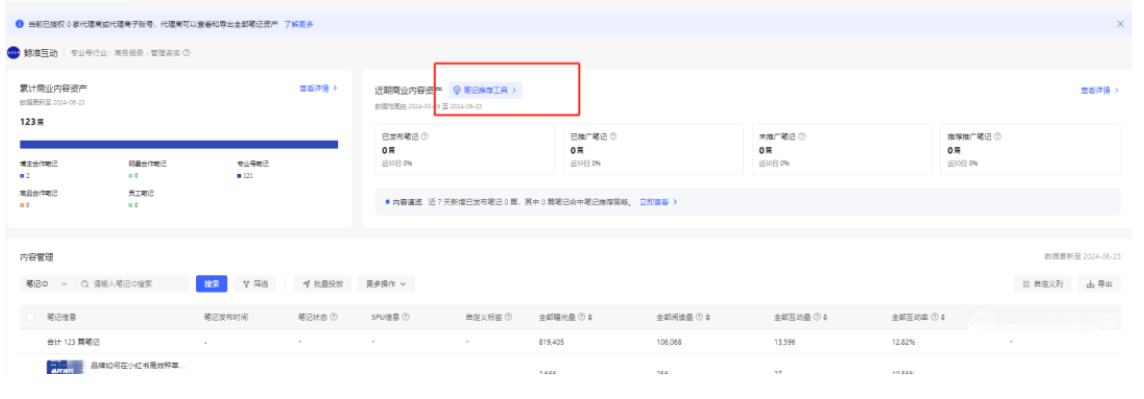Click help icon beside 推荐推广笔记
1144x399 pixels.
997,136
